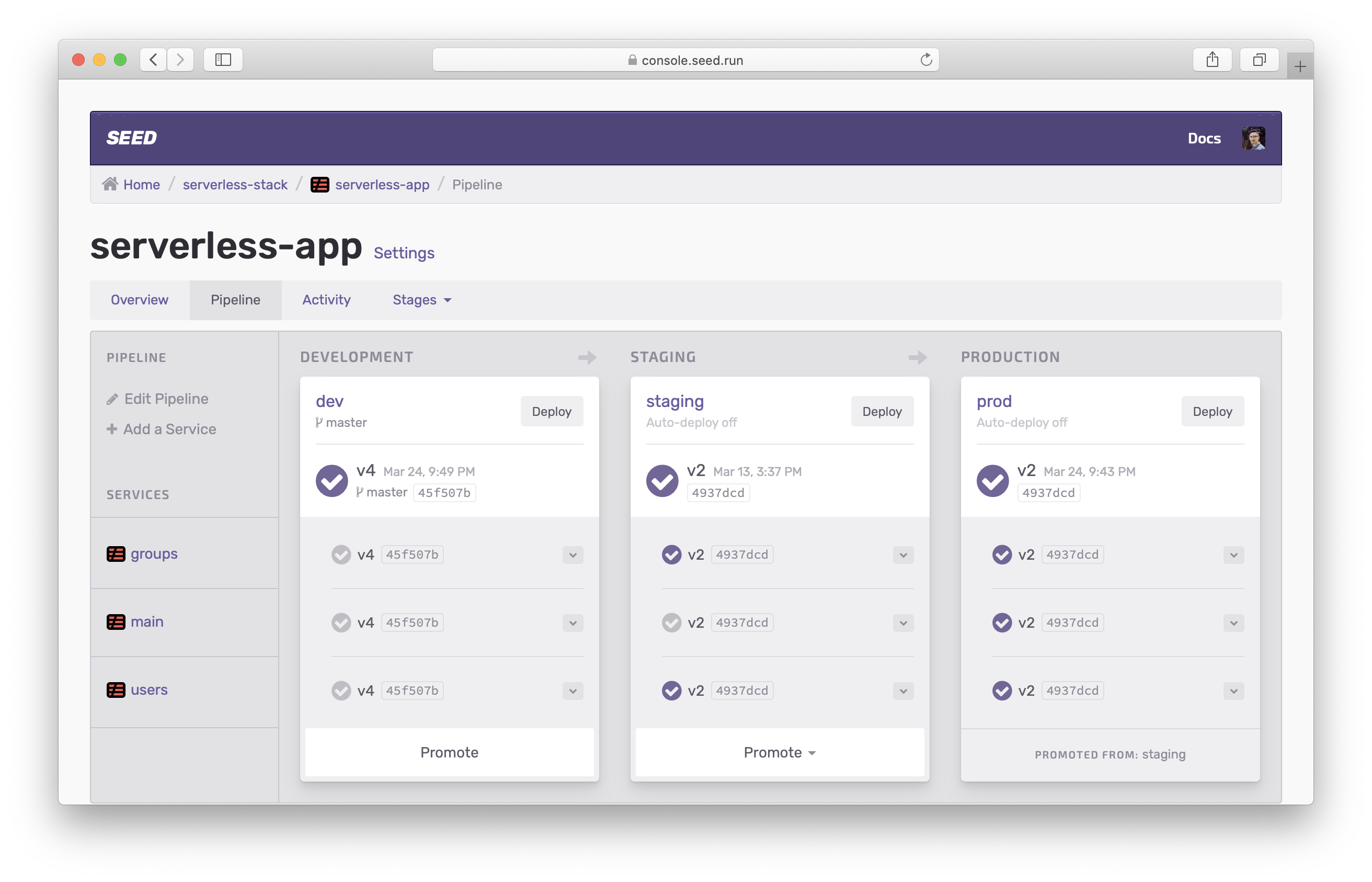Open the staging Promote dropdown
Screen dimensions: 1372x882
click(780, 753)
